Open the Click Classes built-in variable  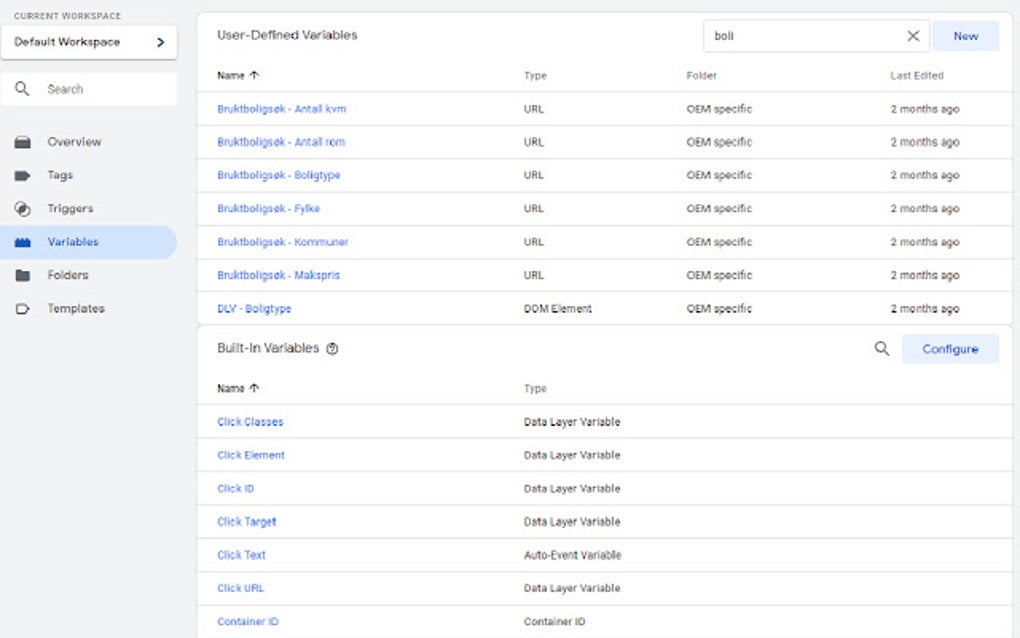click(249, 421)
